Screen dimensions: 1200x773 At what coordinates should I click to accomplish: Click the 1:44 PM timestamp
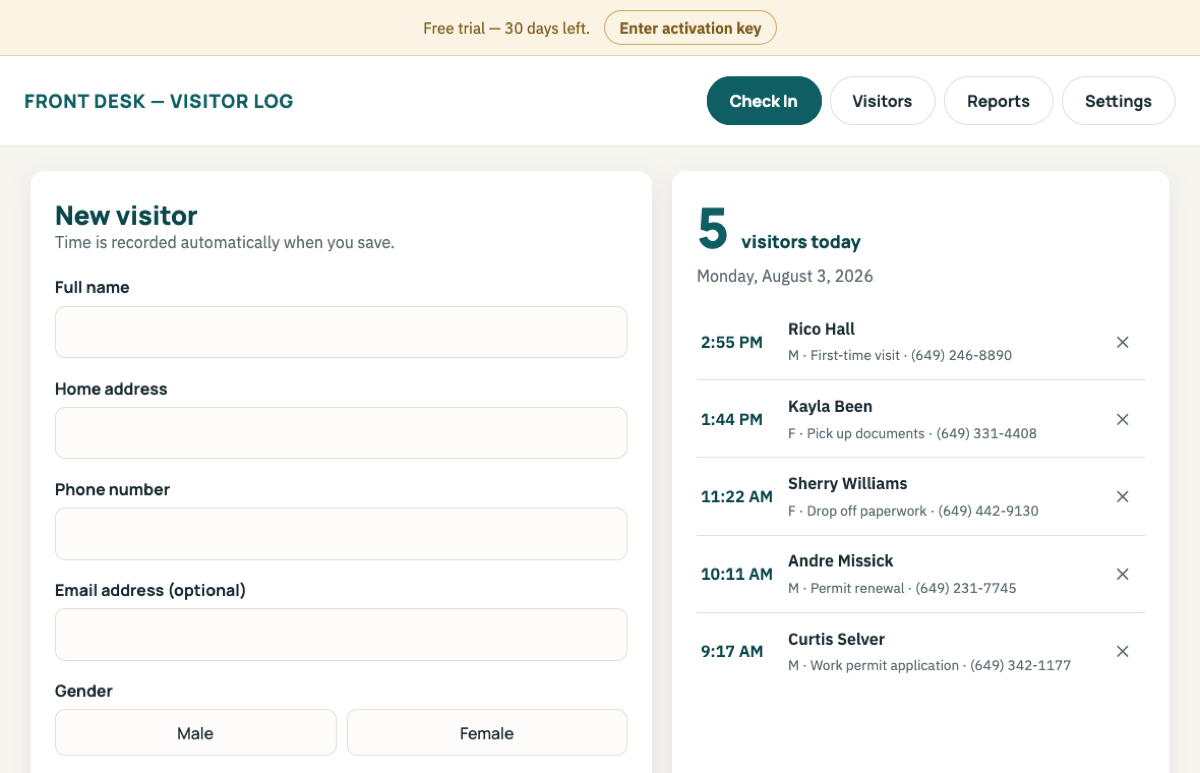pyautogui.click(x=732, y=419)
